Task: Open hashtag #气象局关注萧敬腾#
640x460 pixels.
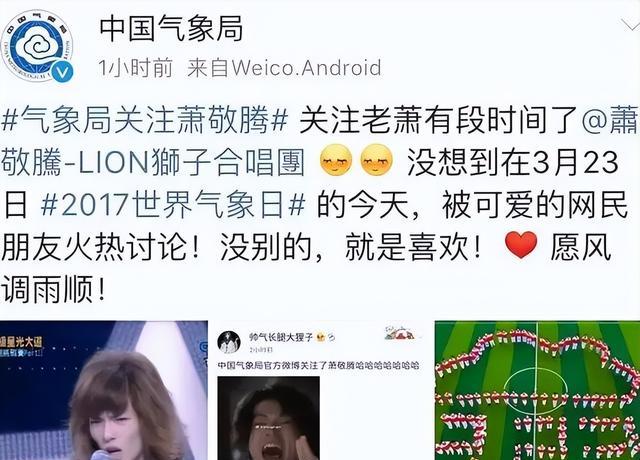Action: click(144, 120)
